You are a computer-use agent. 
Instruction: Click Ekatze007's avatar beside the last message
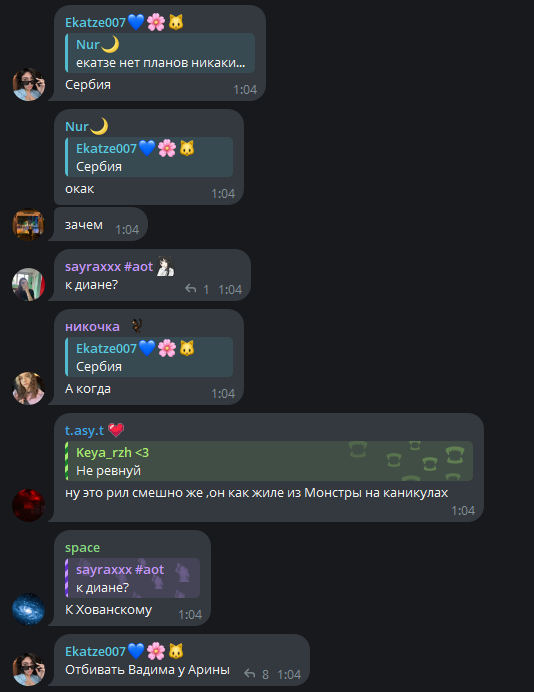click(x=29, y=669)
